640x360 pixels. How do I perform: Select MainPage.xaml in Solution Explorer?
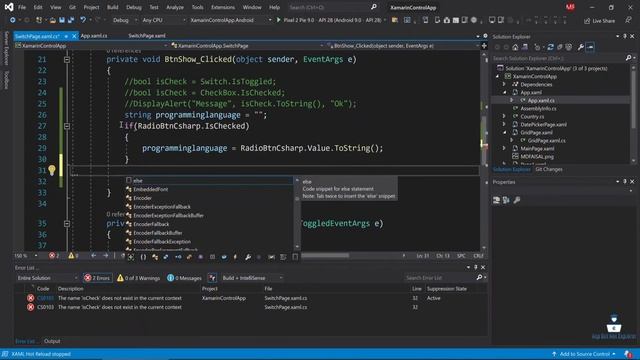(537, 149)
